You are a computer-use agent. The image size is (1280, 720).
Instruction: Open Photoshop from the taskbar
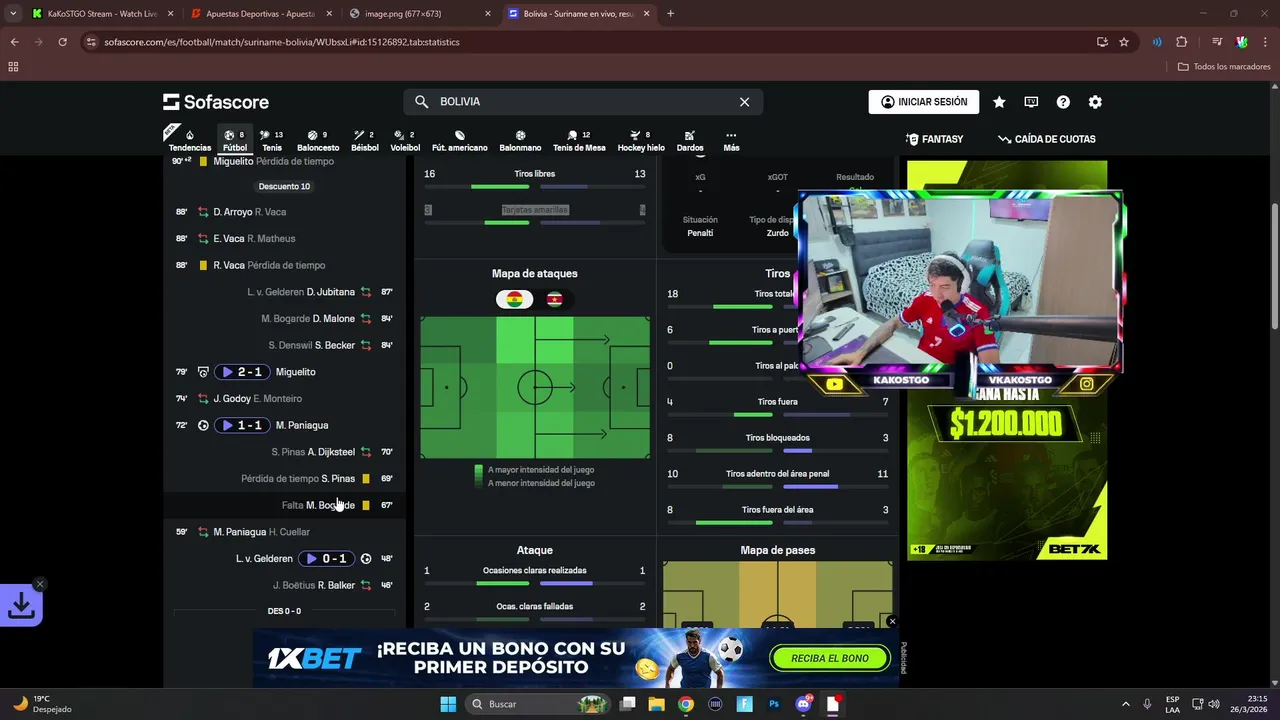(x=774, y=704)
